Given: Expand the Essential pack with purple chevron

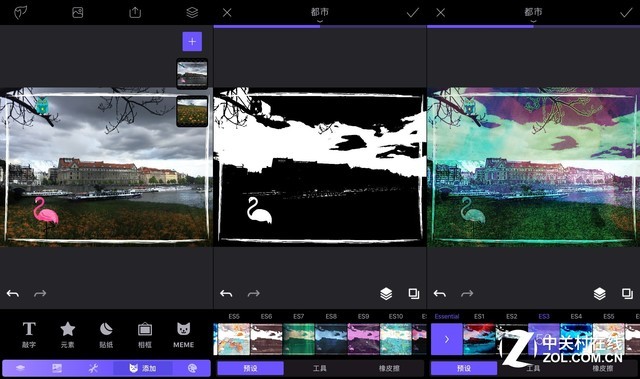Looking at the screenshot, I should tap(447, 339).
